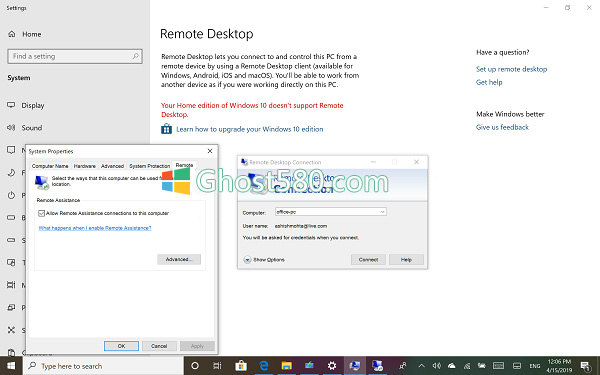This screenshot has height=375, width=600.
Task: Switch to Hardware tab
Action: [85, 166]
